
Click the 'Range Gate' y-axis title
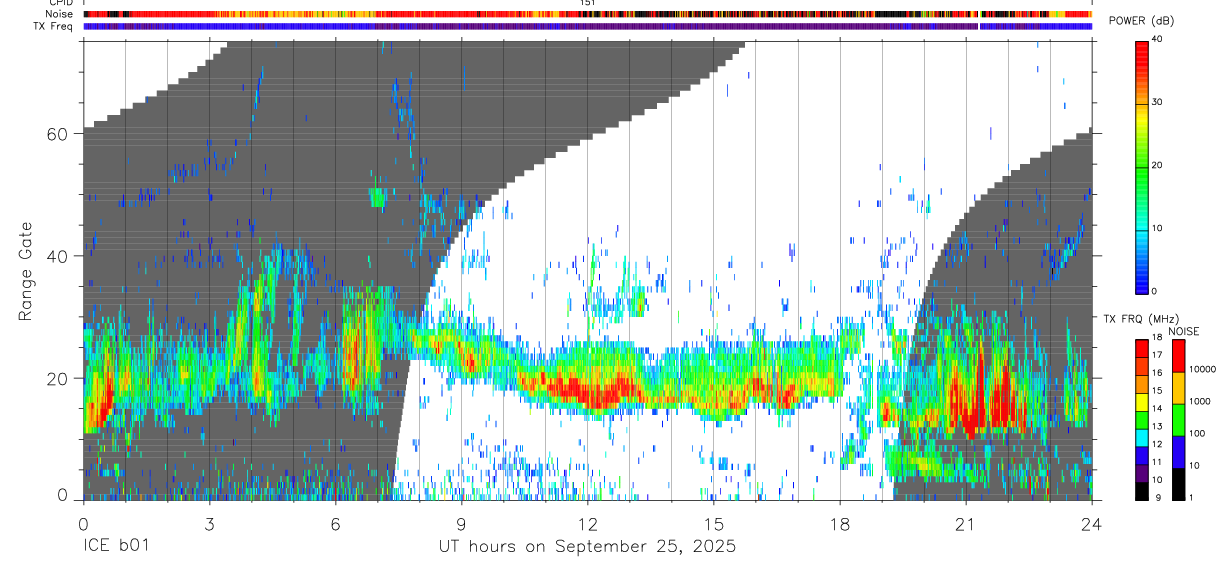(27, 272)
